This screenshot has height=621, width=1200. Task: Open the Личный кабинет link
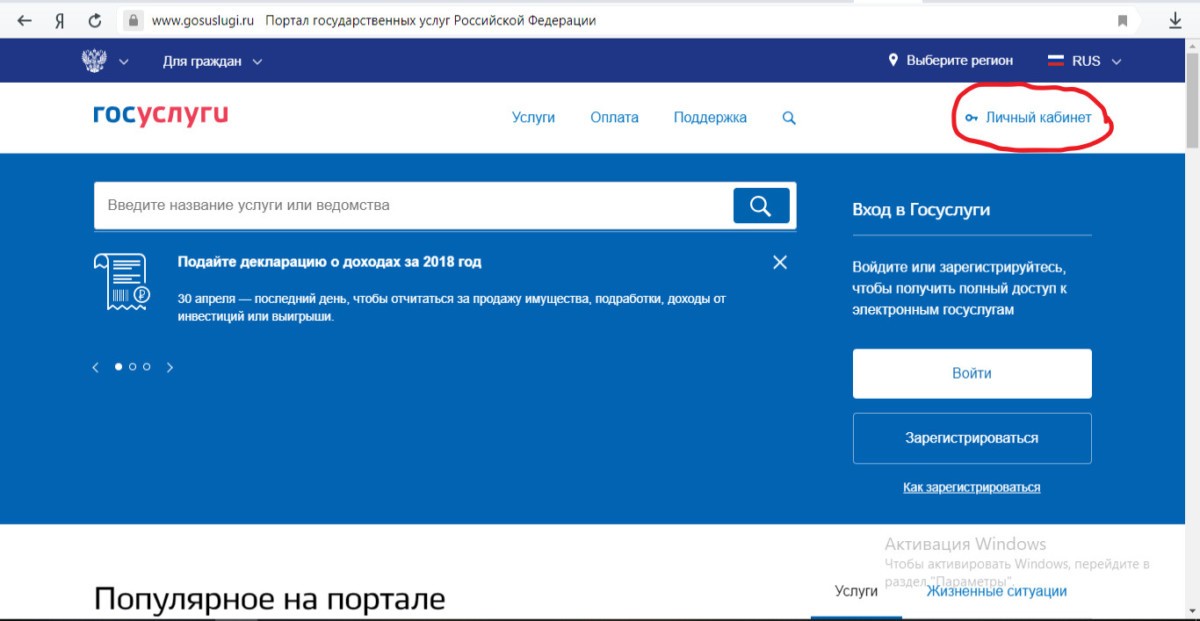click(x=1038, y=118)
